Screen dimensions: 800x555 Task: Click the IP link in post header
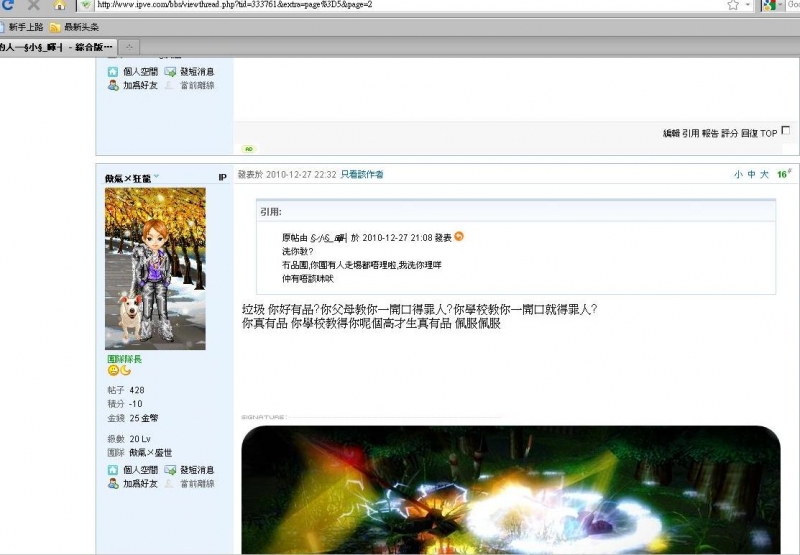click(222, 178)
